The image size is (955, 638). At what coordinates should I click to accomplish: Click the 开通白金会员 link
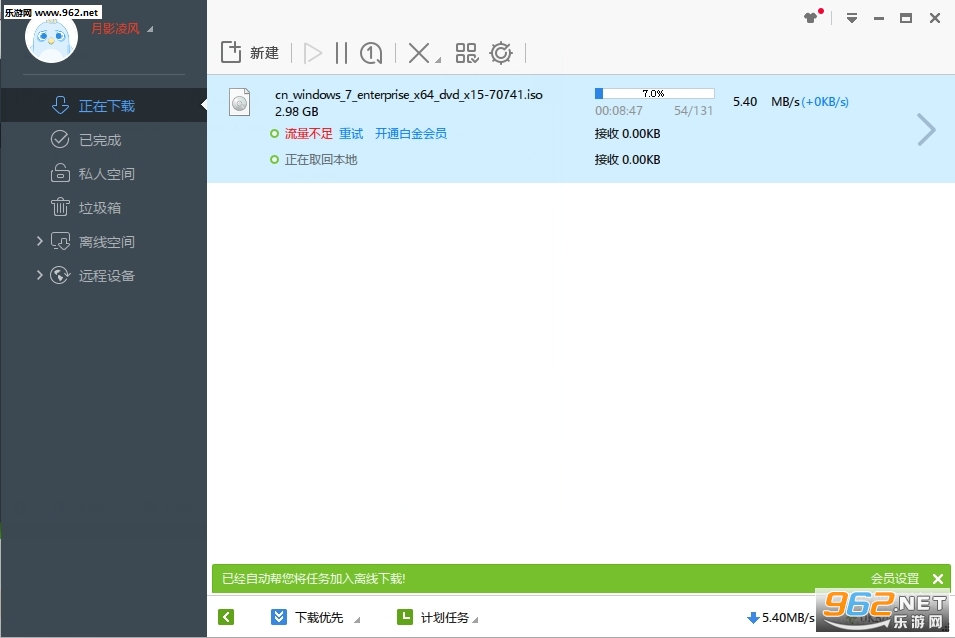click(x=411, y=134)
